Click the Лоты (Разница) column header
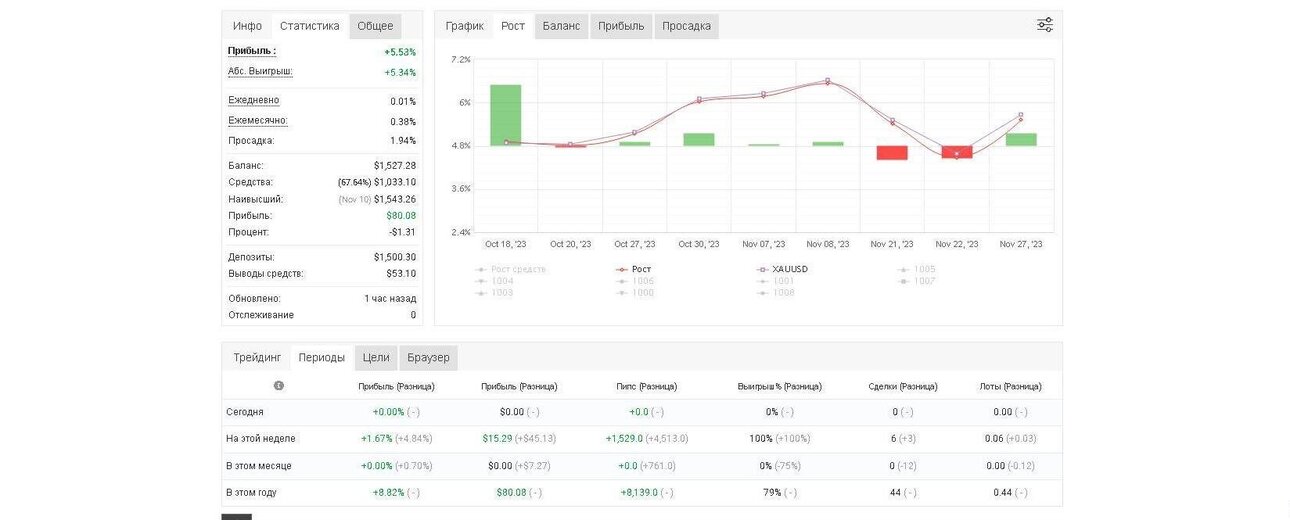 click(x=1010, y=386)
